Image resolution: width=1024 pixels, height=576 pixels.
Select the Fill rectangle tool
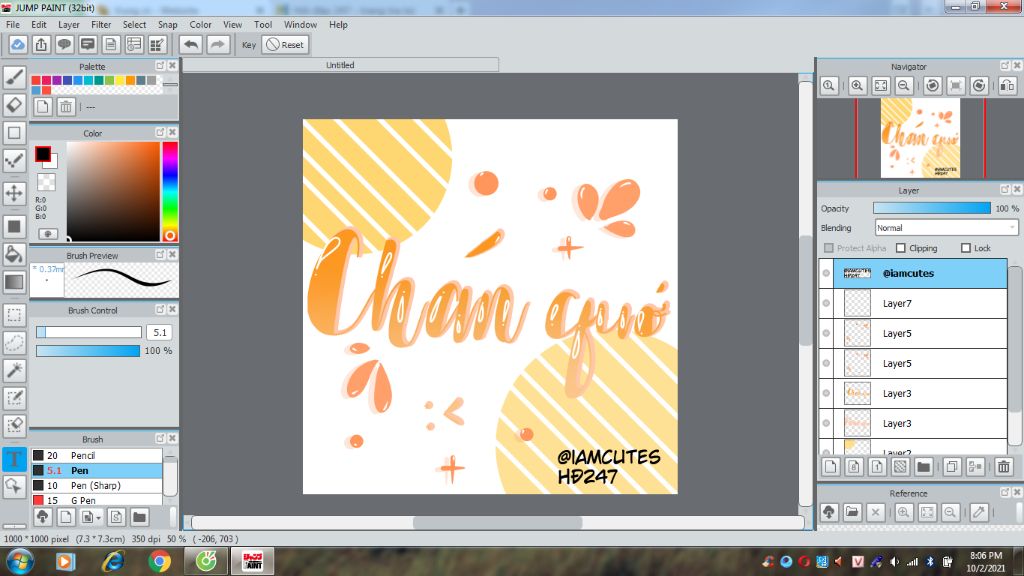(x=14, y=227)
